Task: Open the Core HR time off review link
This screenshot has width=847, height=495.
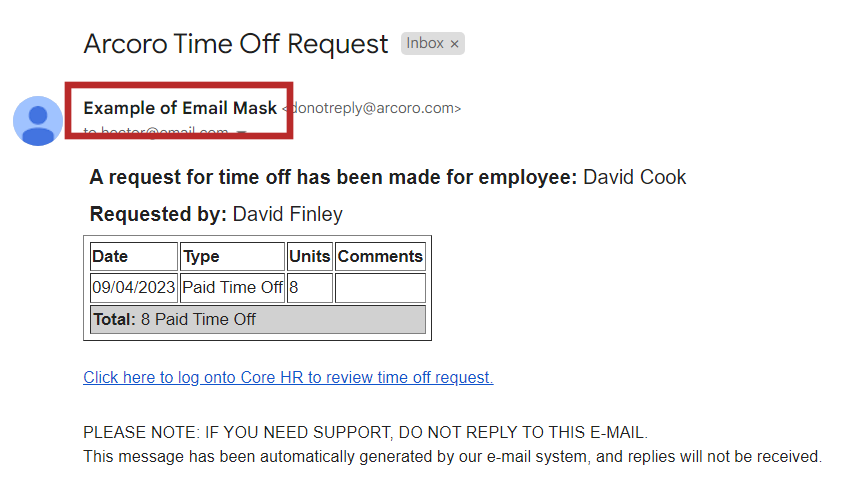Action: point(288,377)
